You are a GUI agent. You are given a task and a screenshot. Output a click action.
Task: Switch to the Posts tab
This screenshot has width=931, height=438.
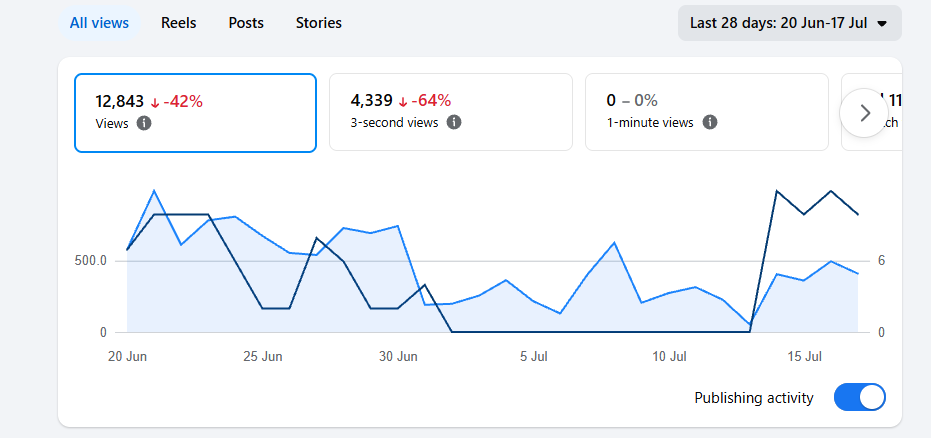click(x=246, y=23)
